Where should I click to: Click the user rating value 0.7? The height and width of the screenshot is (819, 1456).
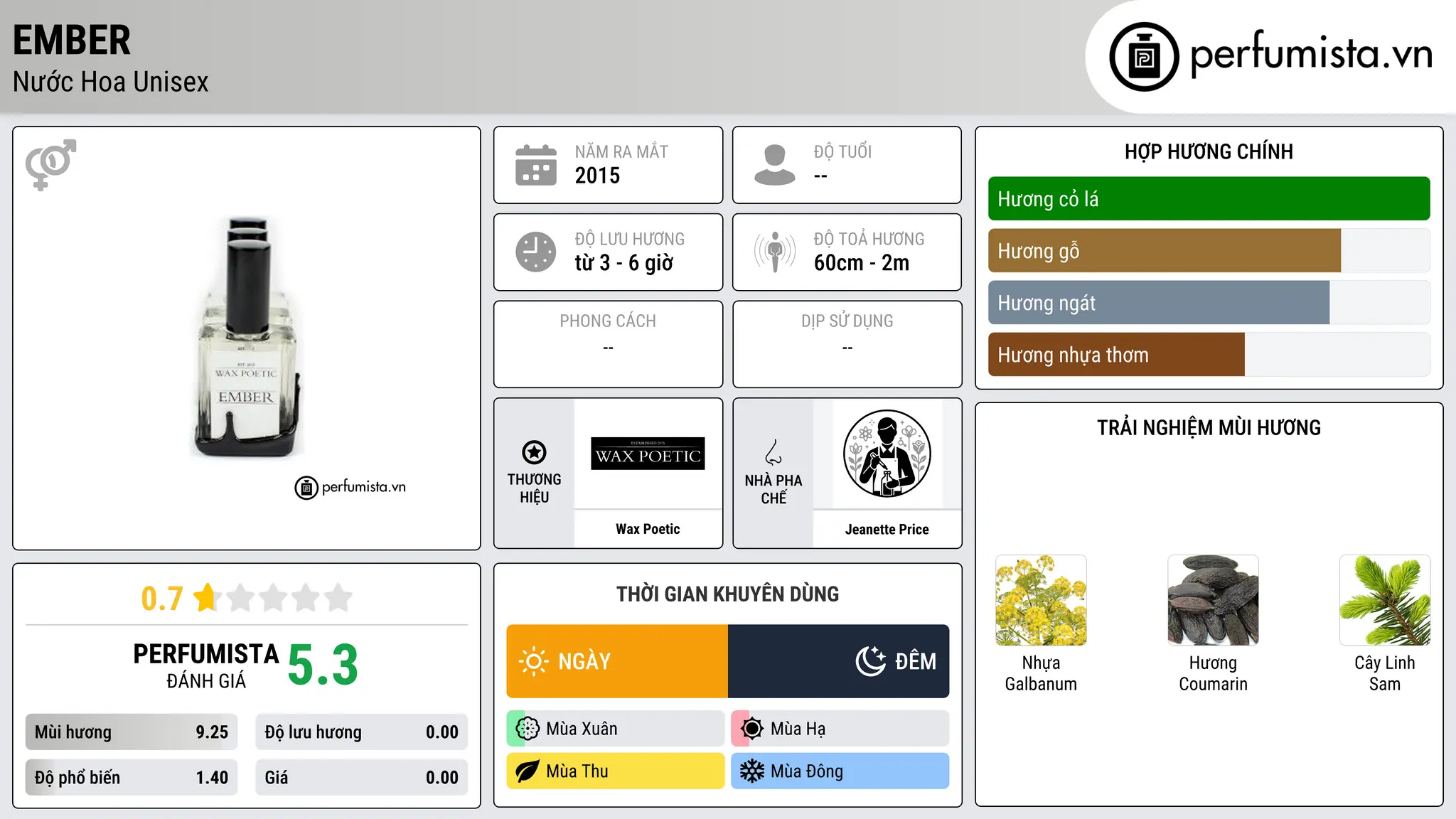[162, 599]
